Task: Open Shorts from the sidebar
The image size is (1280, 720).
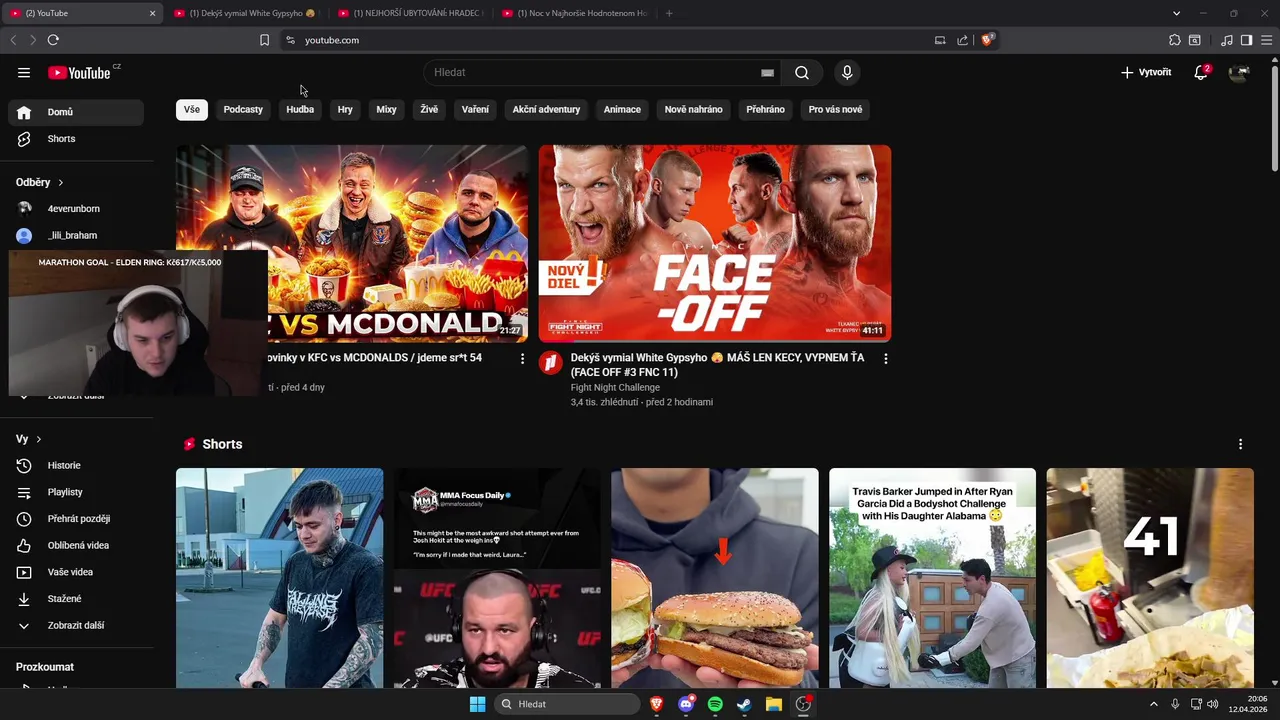Action: (x=76, y=139)
